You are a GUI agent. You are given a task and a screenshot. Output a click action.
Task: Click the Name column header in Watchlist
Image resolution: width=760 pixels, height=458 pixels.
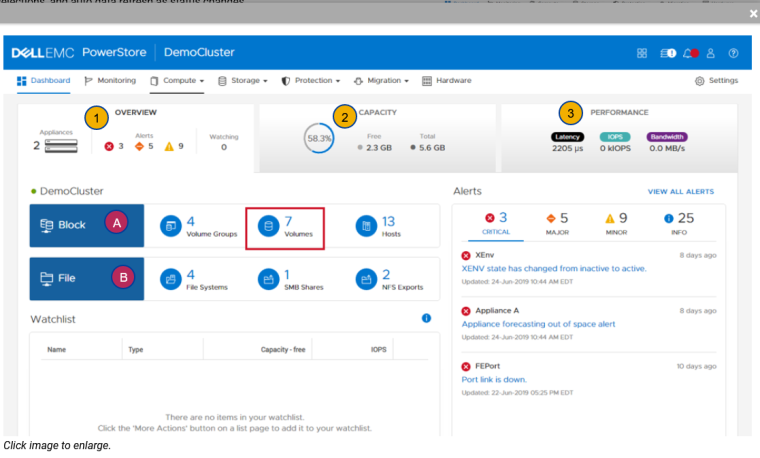57,350
